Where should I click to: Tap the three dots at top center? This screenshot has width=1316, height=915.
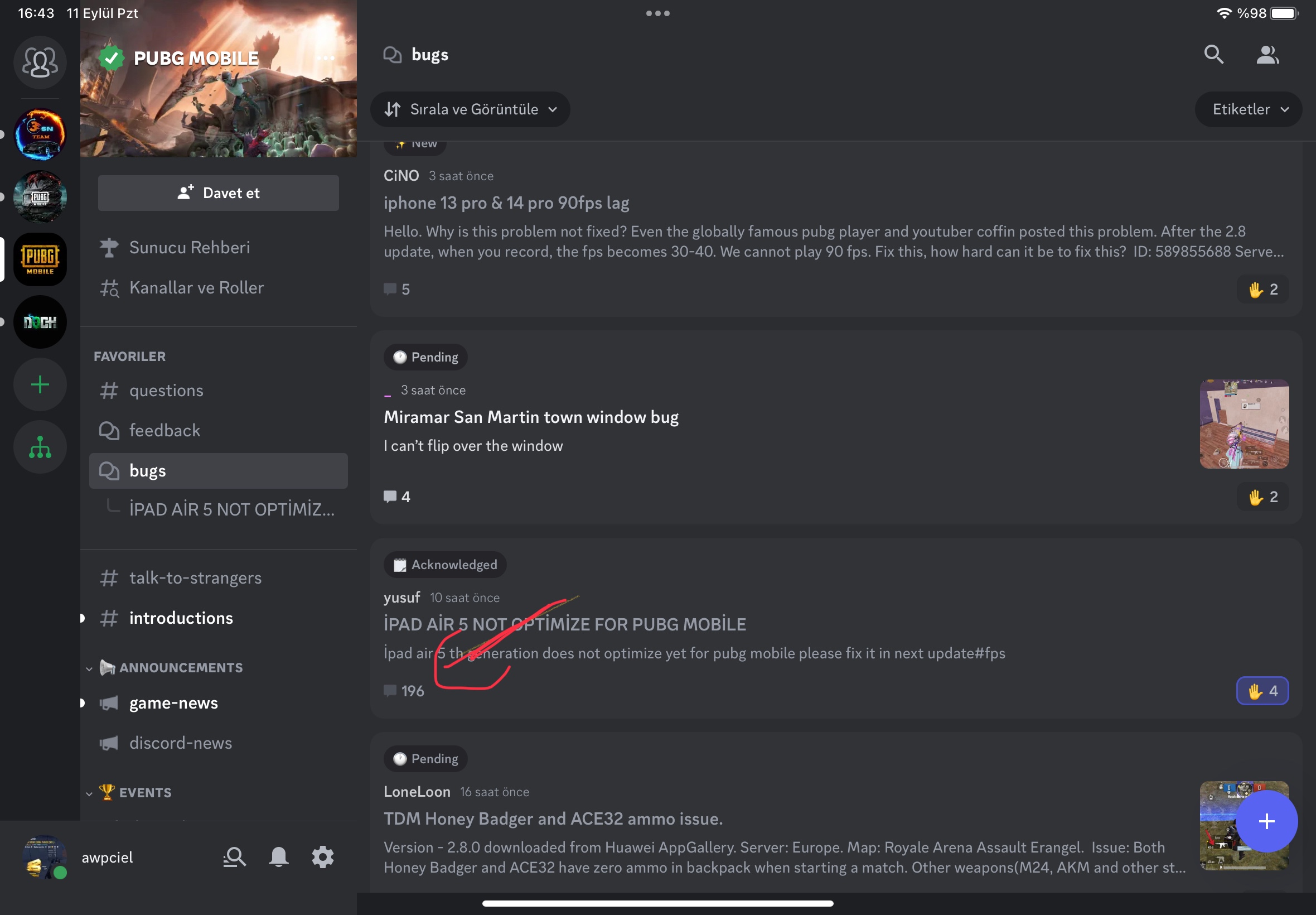657,13
